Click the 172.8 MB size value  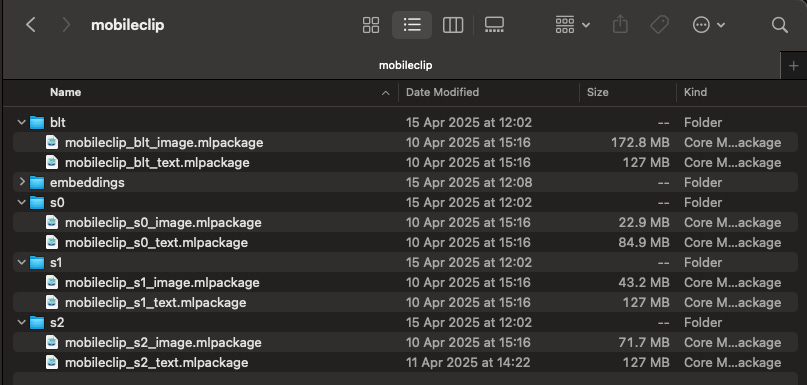(x=640, y=143)
